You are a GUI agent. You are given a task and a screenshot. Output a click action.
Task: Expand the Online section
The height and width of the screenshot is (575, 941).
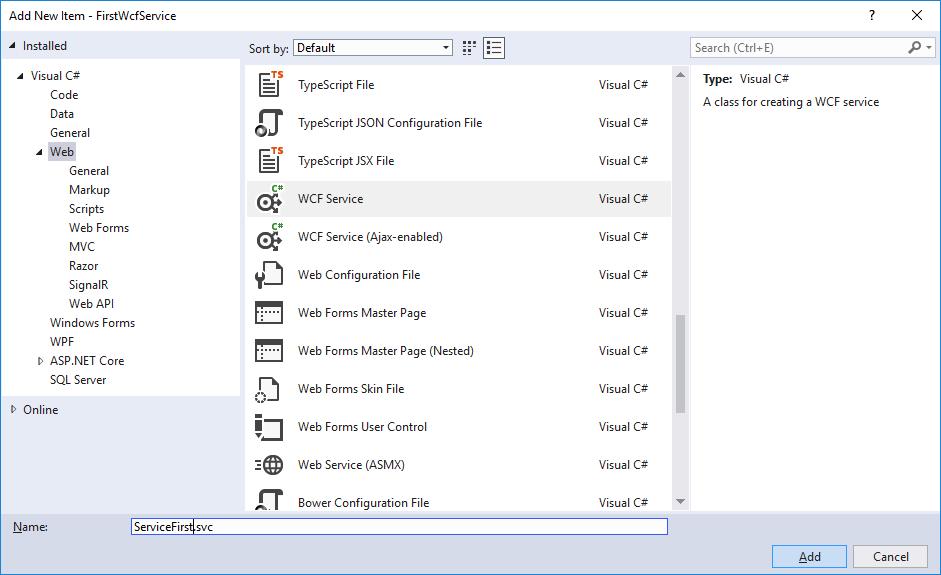coord(13,409)
